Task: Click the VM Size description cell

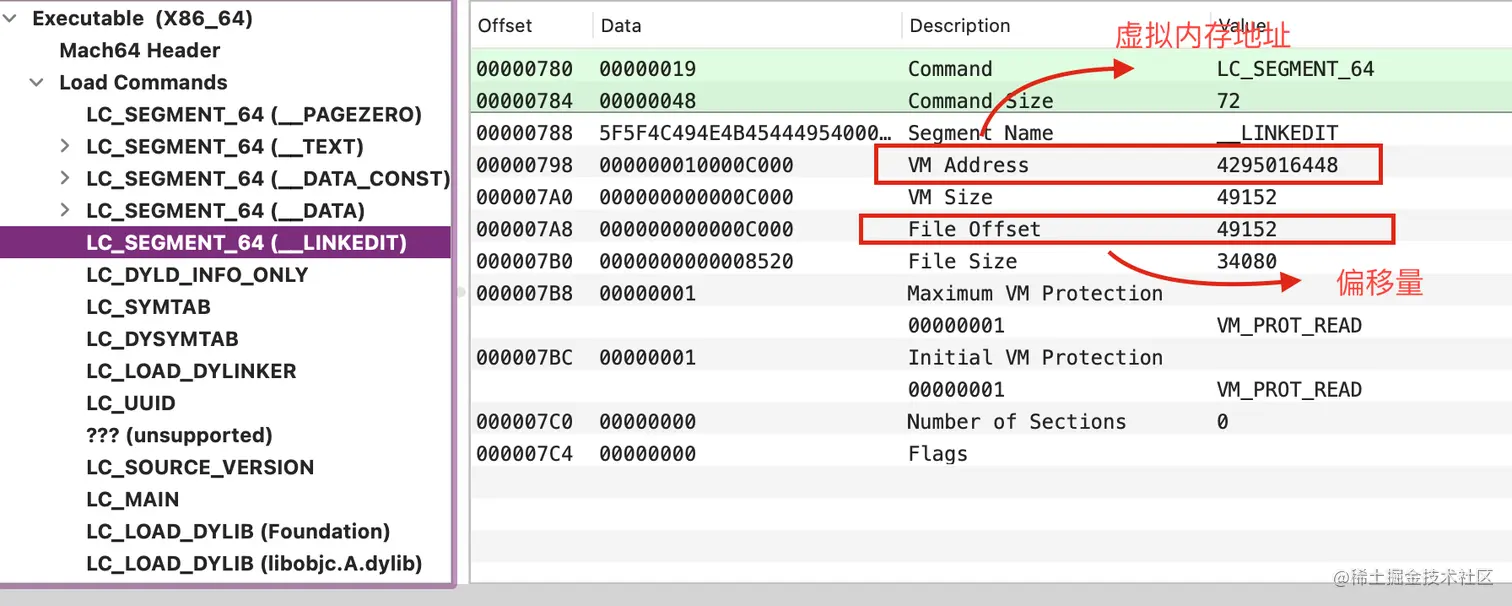Action: (x=950, y=196)
